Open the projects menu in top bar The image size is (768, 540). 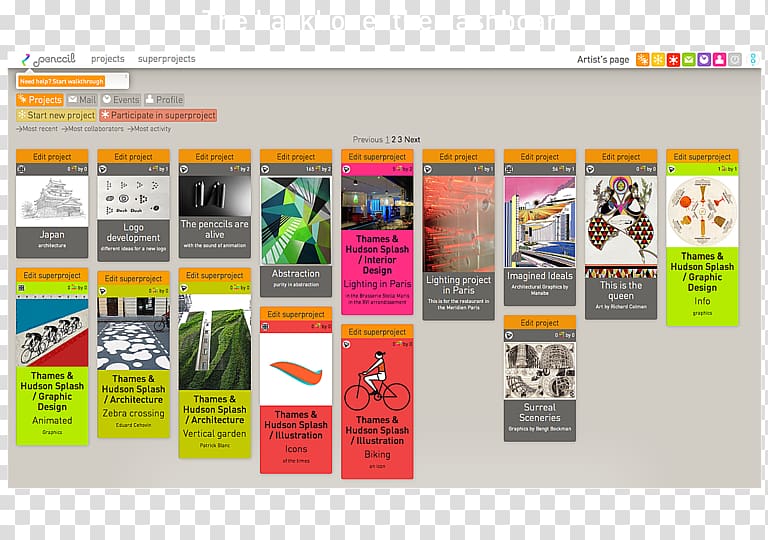coord(108,59)
